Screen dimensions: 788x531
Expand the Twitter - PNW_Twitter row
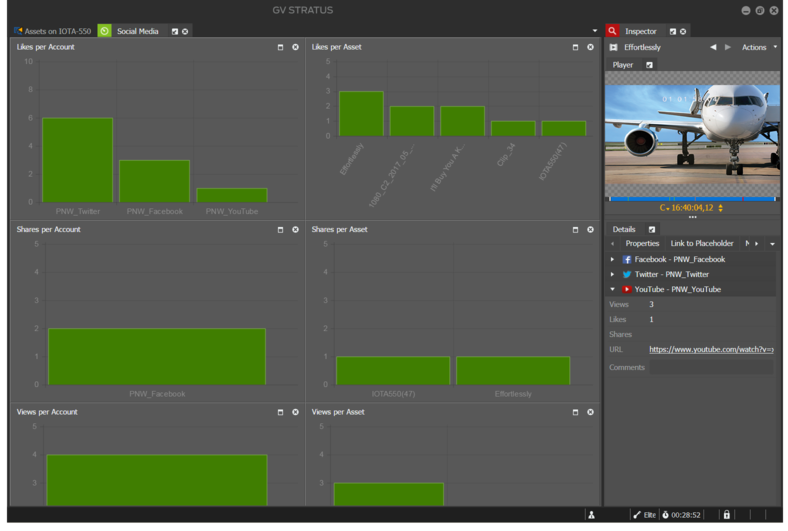click(x=612, y=275)
